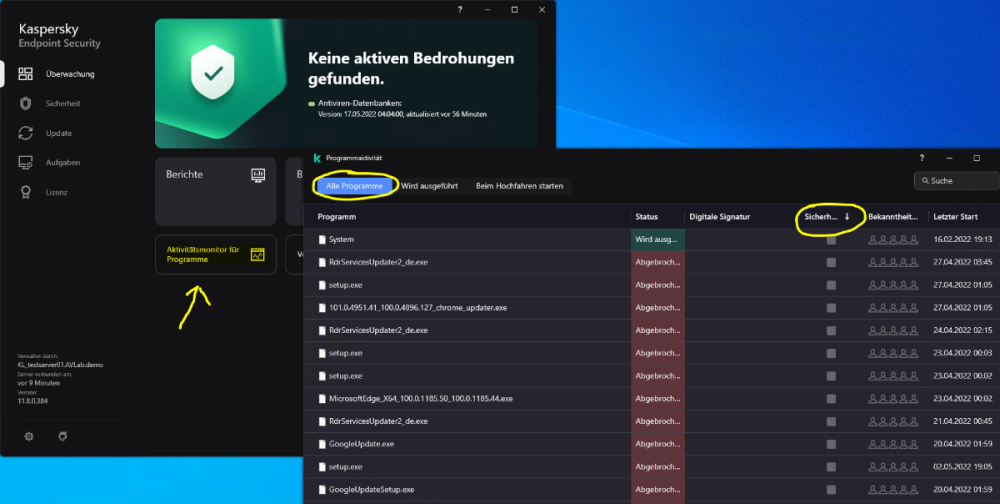Screen dimensions: 1000x504
Task: Open the settings gear in Kaspersky sidebar
Action: 29,436
